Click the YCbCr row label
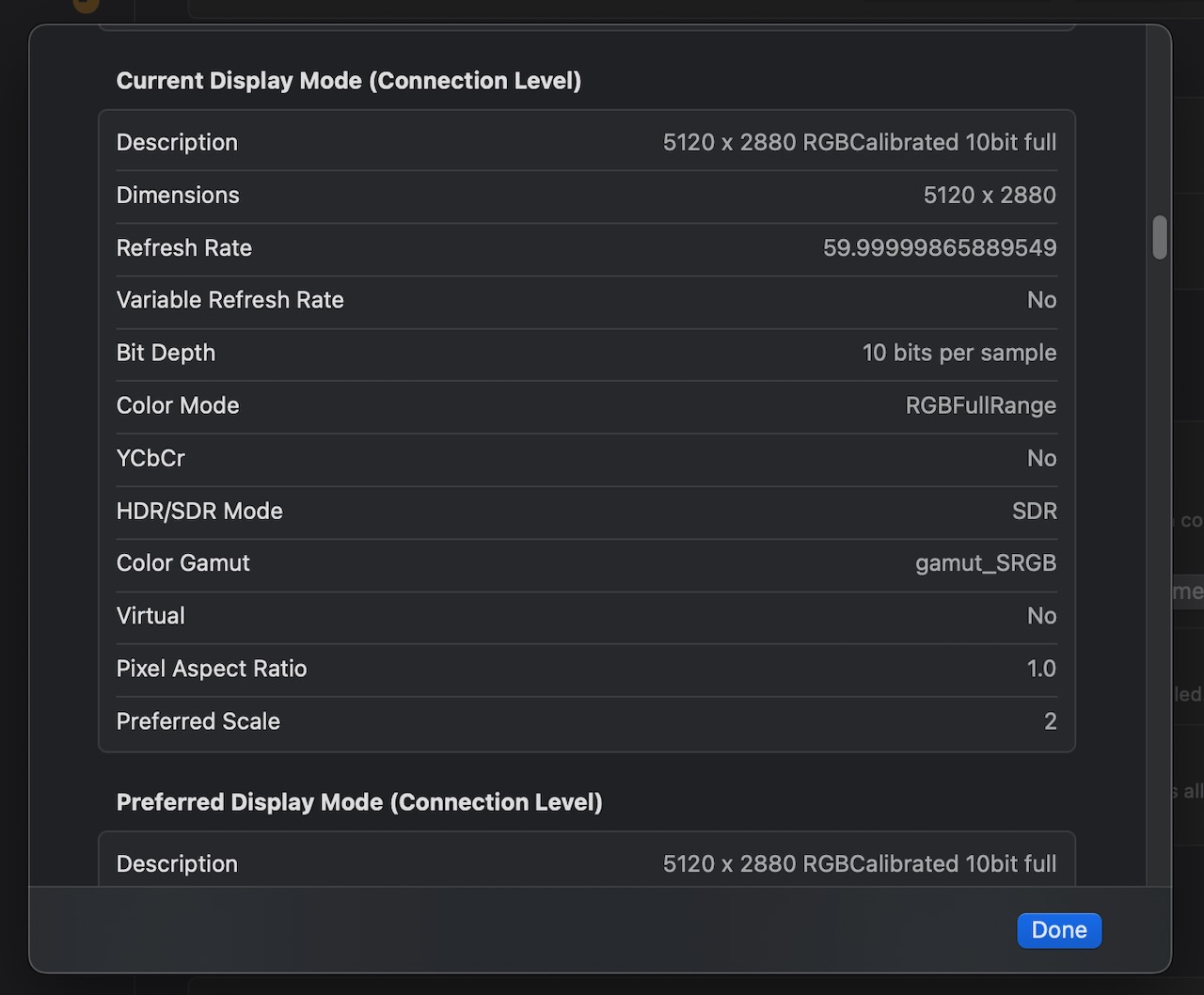 point(150,458)
